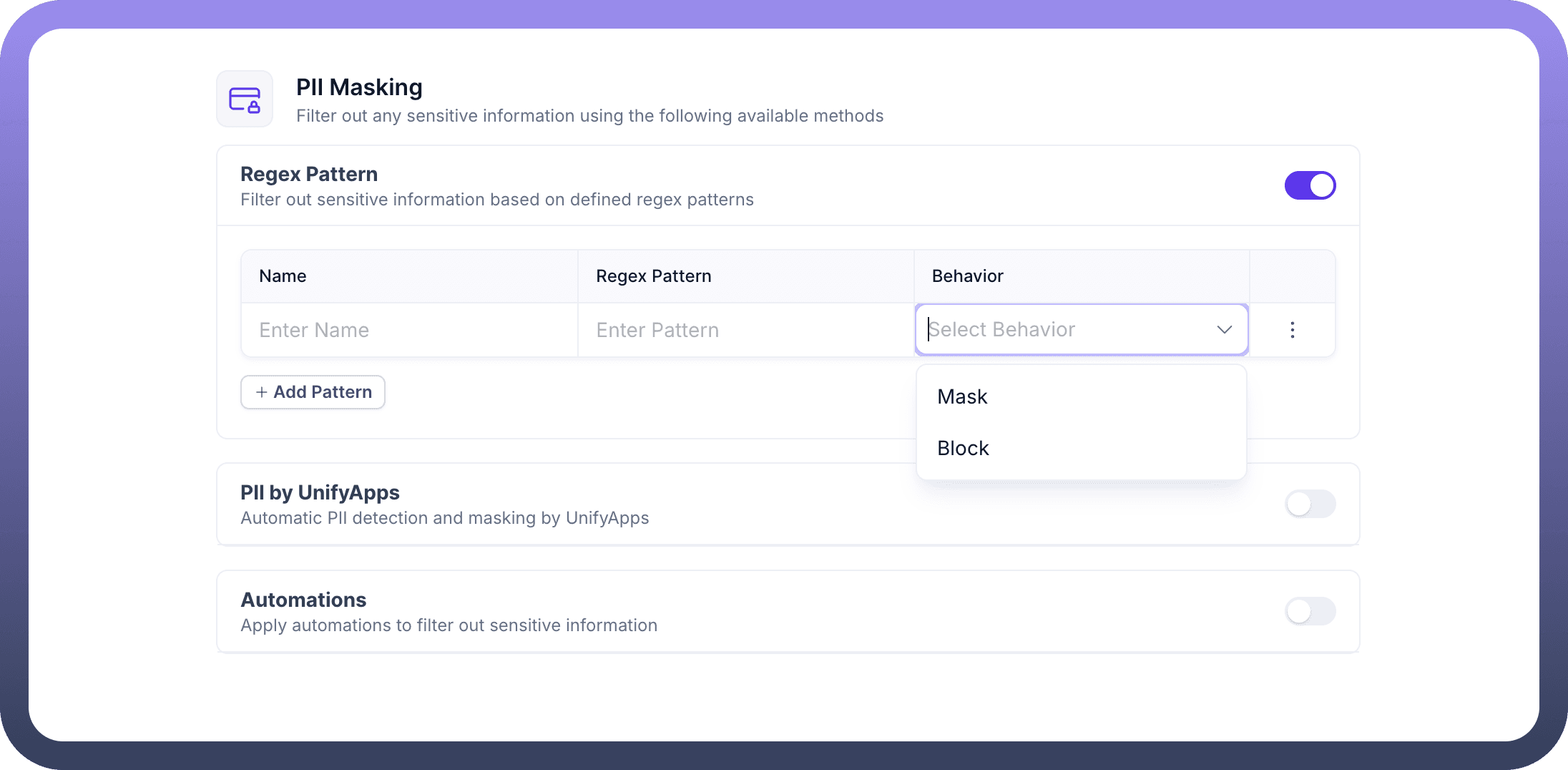Enable the PII by UnifyApps toggle

pos(1309,504)
